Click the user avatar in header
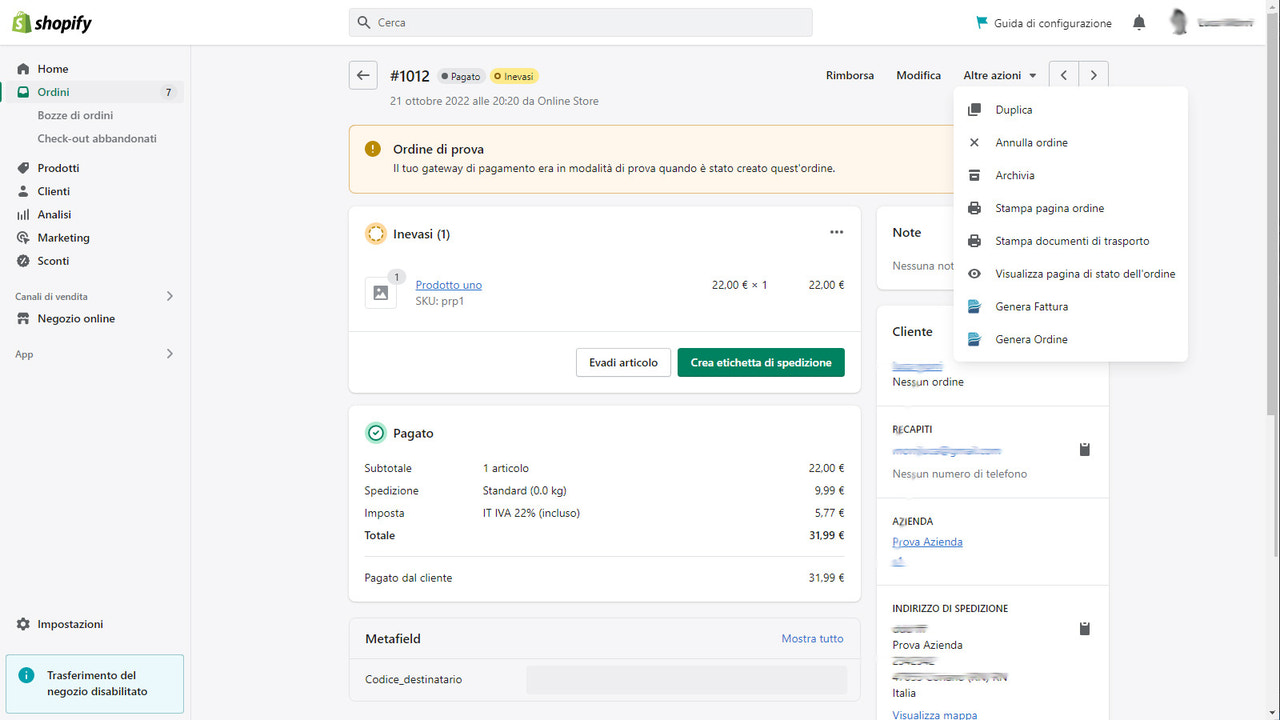Screen dimensions: 1280x720 (1180, 22)
